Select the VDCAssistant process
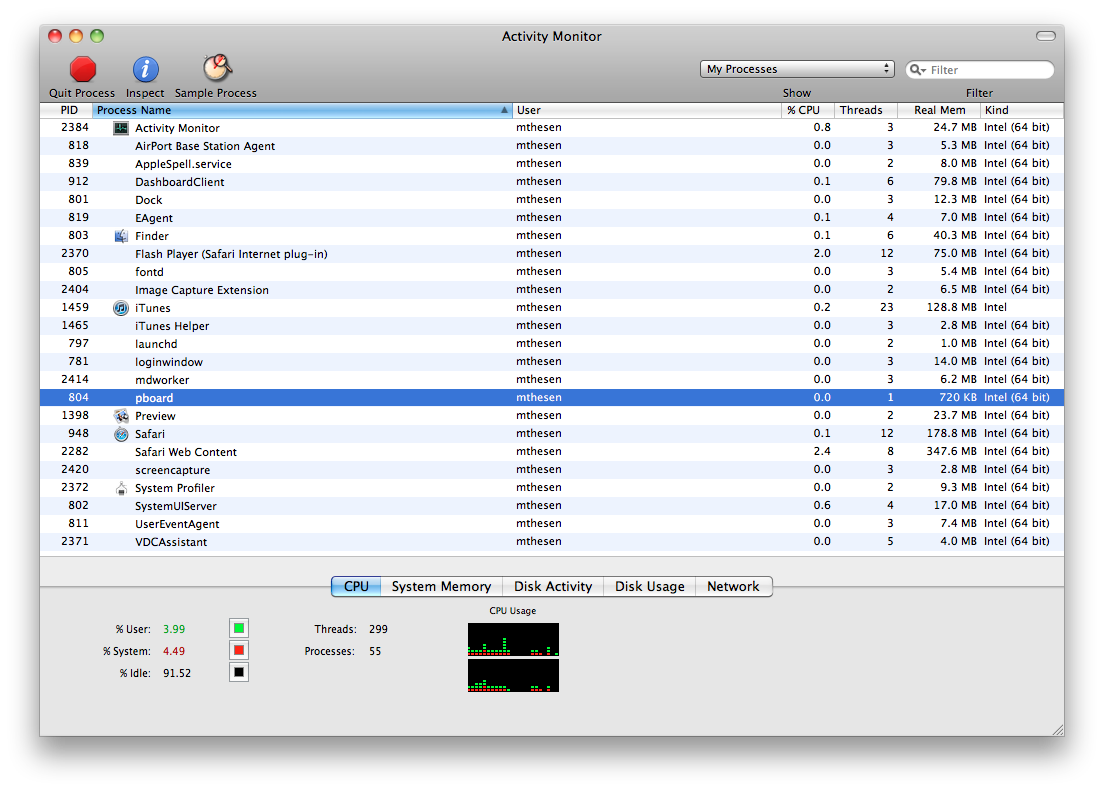This screenshot has height=791, width=1104. pos(552,542)
